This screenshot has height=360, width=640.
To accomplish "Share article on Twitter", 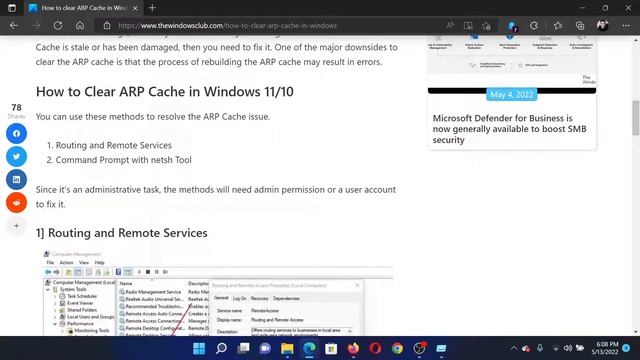I will pos(16,156).
